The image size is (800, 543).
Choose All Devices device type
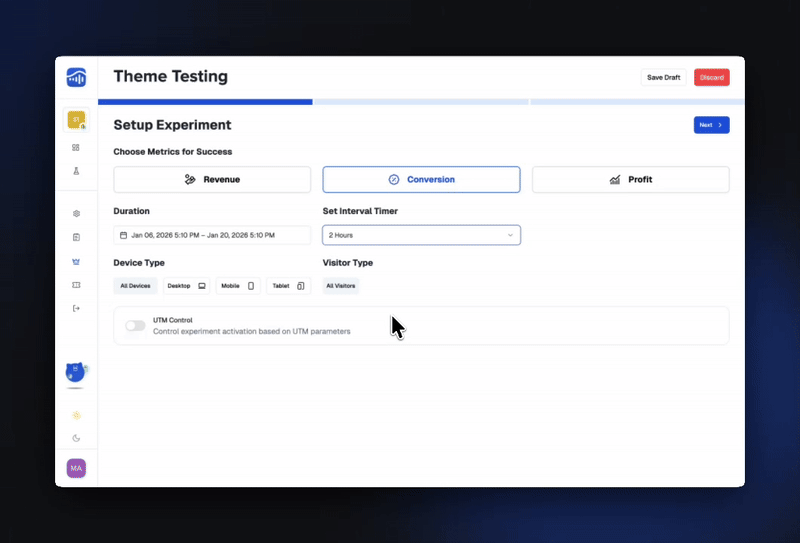(x=135, y=286)
